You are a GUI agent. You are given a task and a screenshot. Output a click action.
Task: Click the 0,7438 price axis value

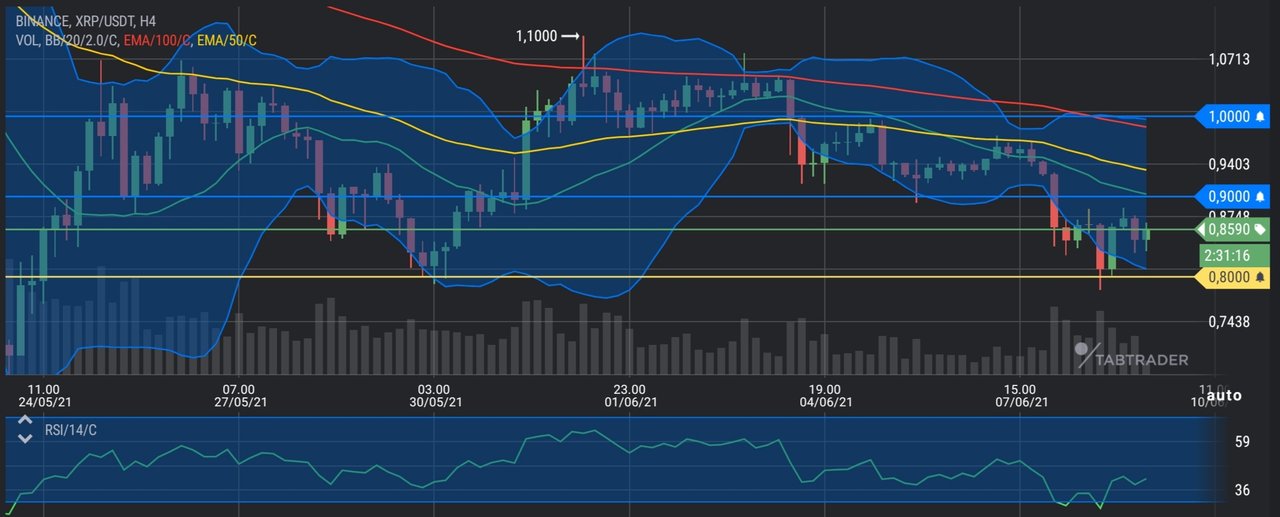pos(1229,321)
